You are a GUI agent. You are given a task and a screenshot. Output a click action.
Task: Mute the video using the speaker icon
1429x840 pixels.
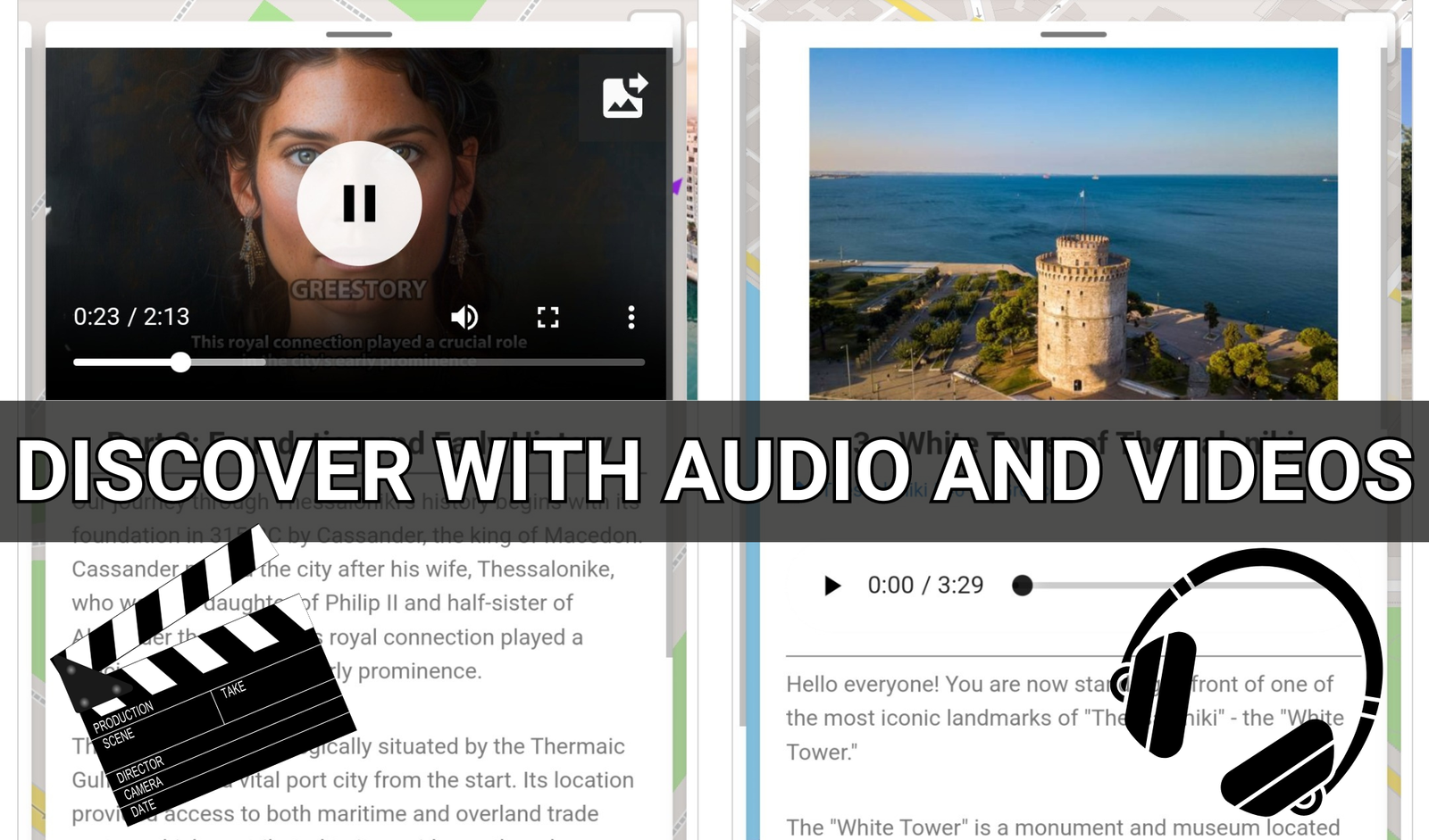(464, 317)
